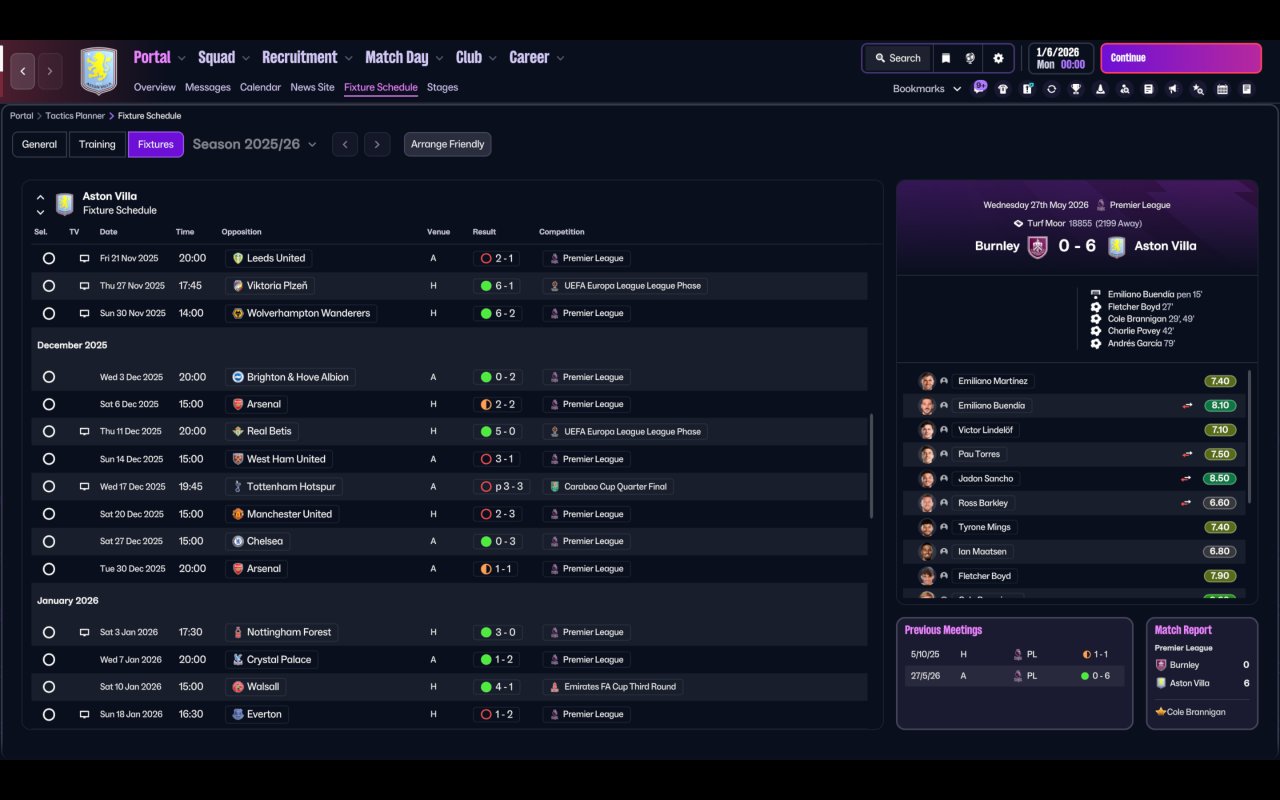This screenshot has height=800, width=1280.
Task: Open the Match Report panel
Action: [x=1202, y=673]
